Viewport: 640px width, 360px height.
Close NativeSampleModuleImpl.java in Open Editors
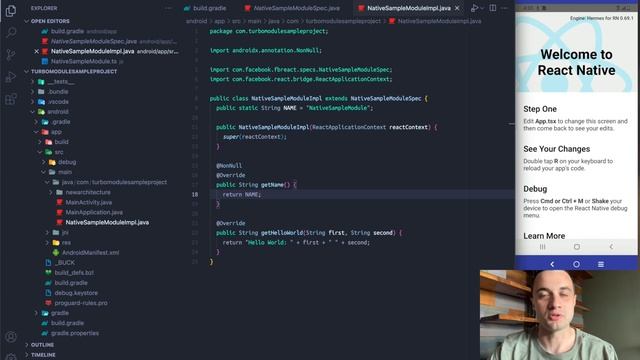point(36,51)
